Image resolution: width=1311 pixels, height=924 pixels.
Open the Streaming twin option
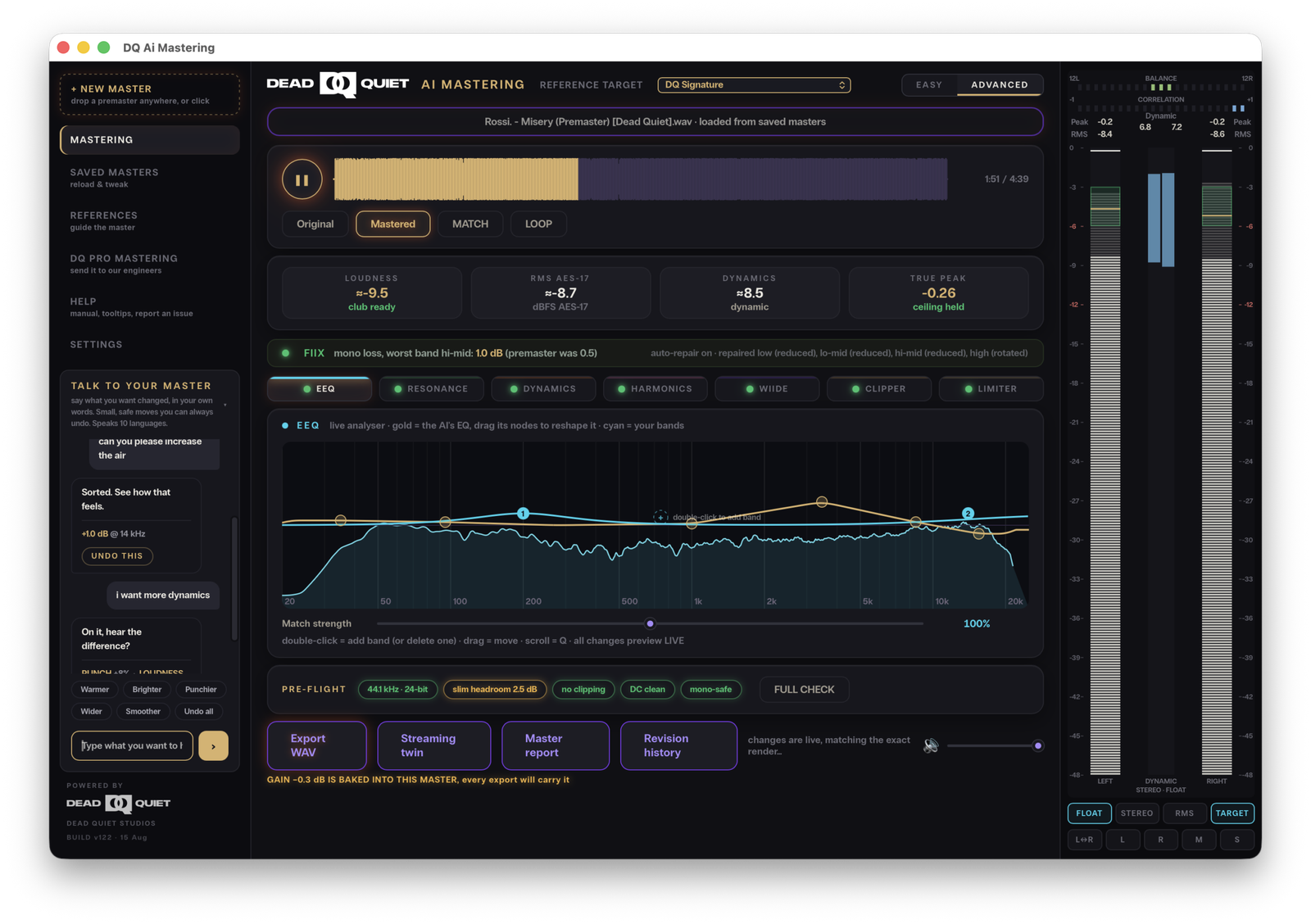click(434, 745)
